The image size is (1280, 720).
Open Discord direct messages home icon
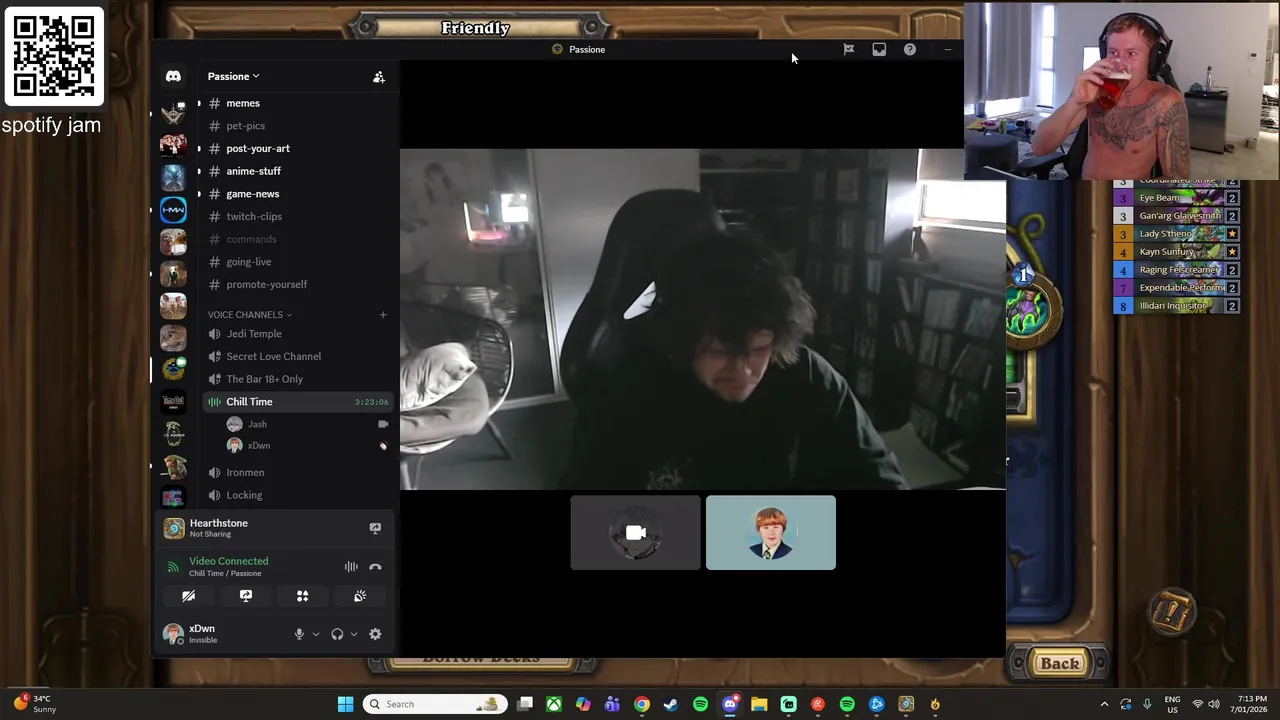pyautogui.click(x=173, y=76)
